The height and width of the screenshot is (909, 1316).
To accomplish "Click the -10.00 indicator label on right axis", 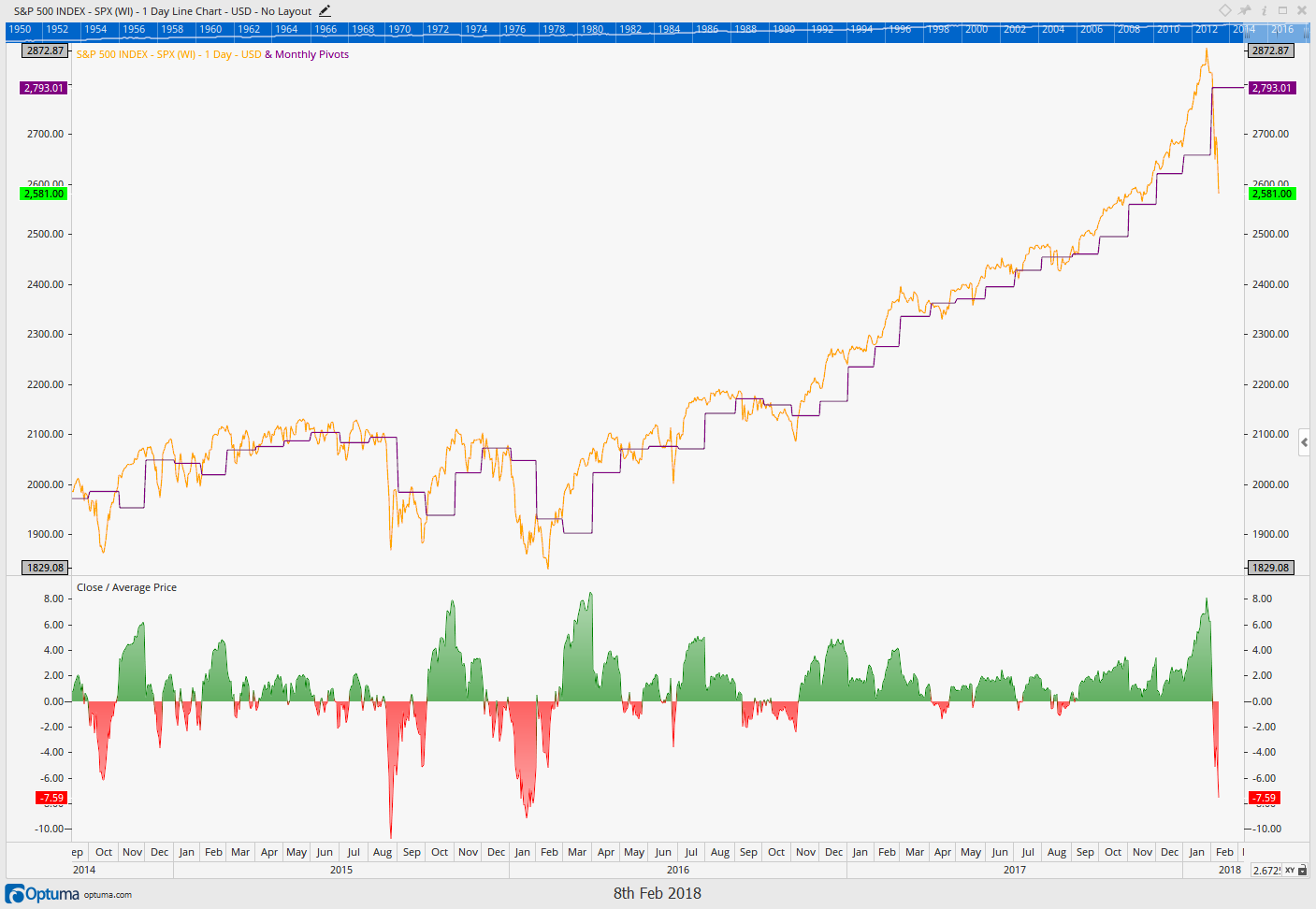I will pyautogui.click(x=1266, y=829).
